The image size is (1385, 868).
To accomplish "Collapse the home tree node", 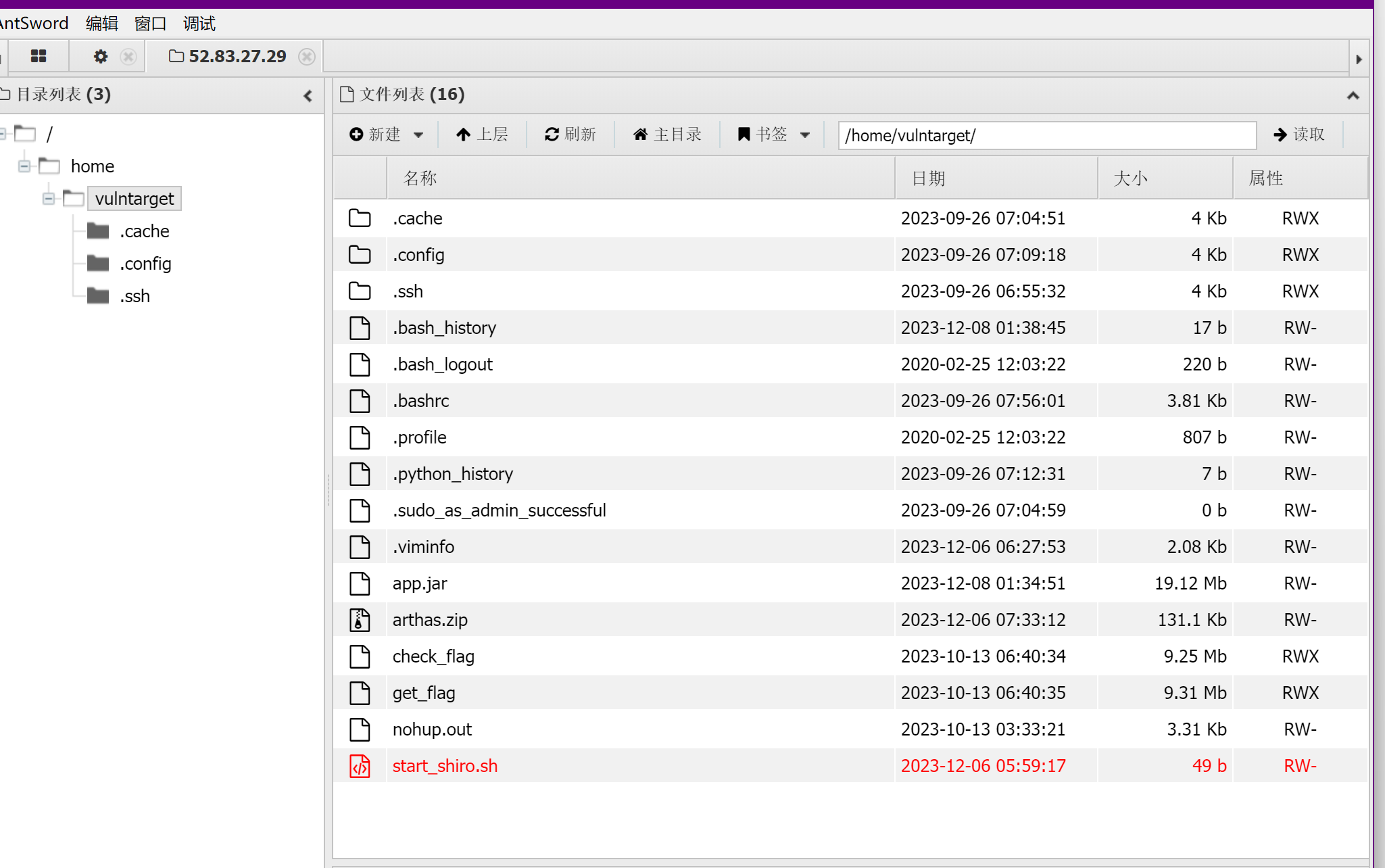I will pos(24,166).
